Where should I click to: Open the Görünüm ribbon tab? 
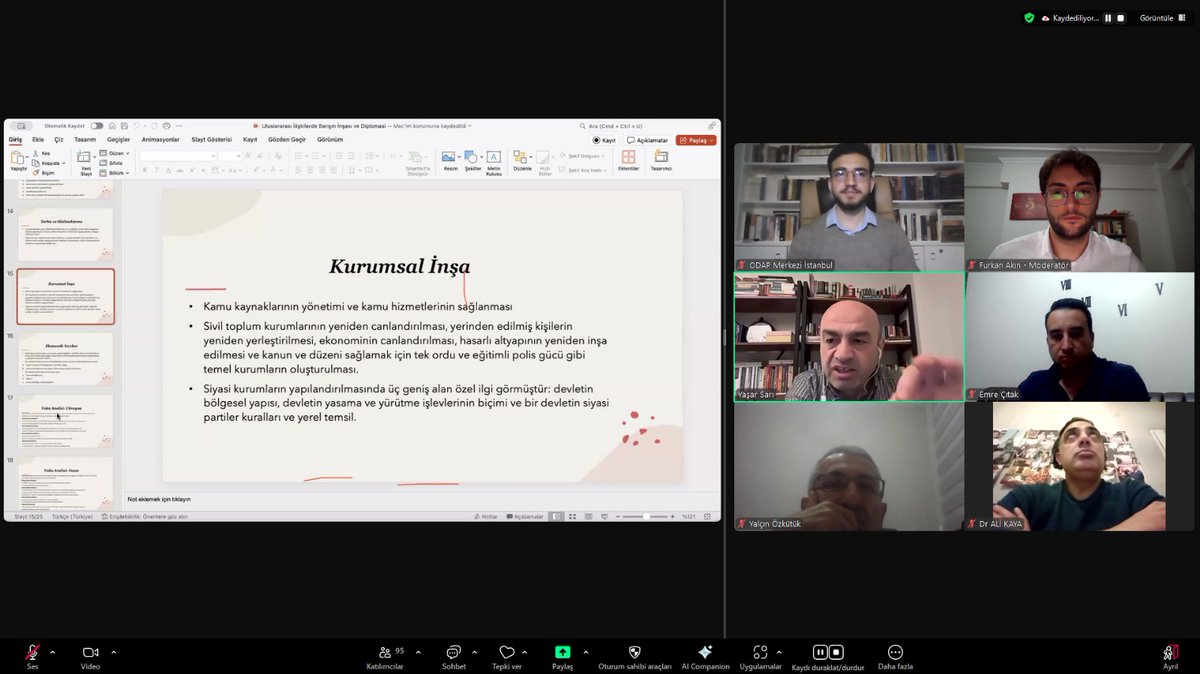coord(330,140)
